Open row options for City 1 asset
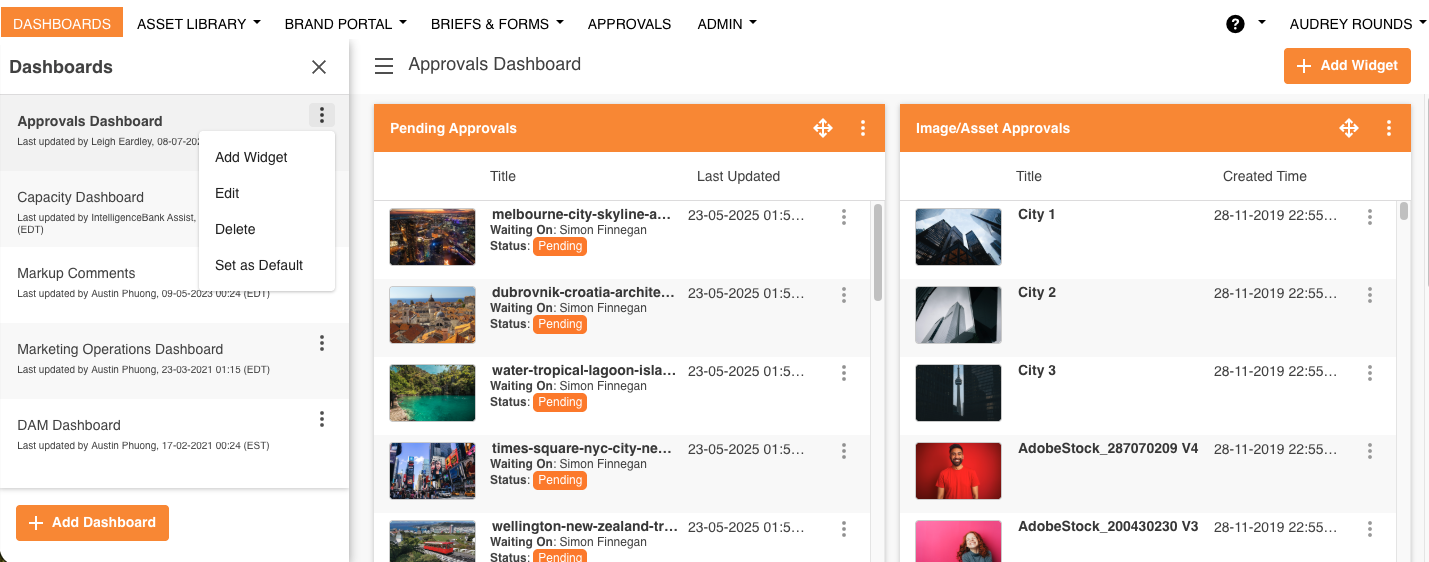 pyautogui.click(x=1370, y=217)
